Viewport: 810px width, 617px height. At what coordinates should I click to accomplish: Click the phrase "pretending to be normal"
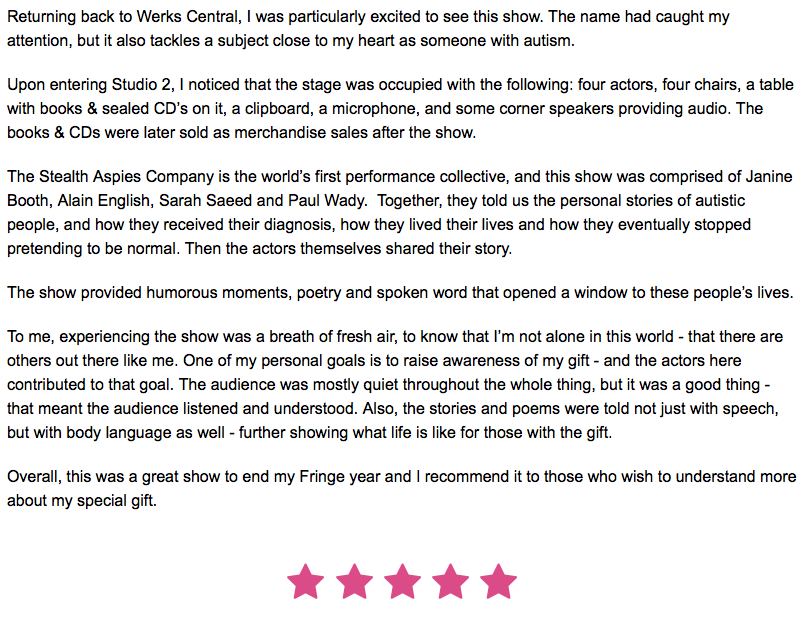[x=91, y=249]
